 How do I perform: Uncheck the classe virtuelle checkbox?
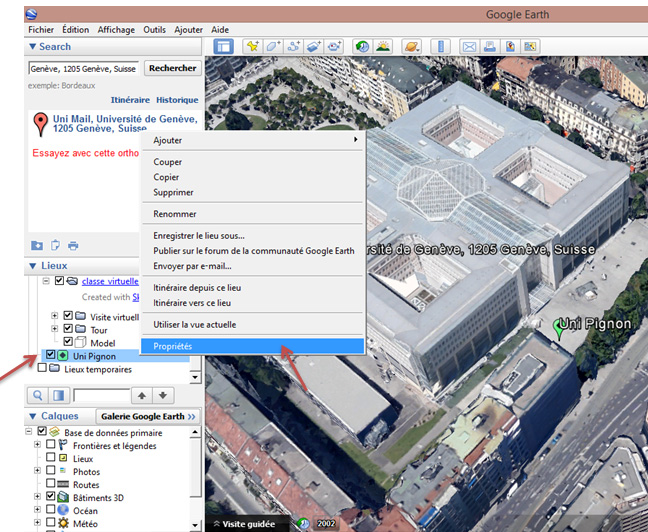[x=60, y=281]
